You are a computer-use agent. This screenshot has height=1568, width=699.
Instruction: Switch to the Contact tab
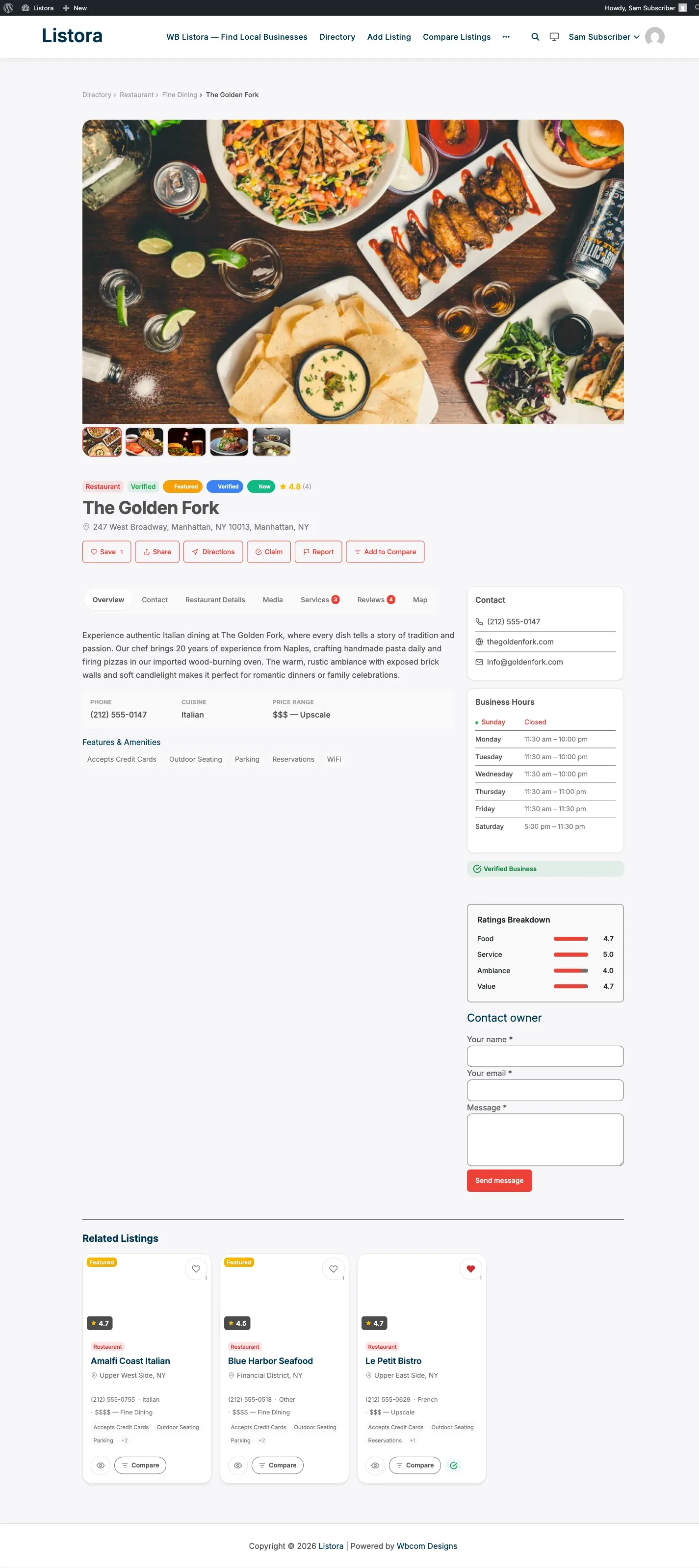155,600
